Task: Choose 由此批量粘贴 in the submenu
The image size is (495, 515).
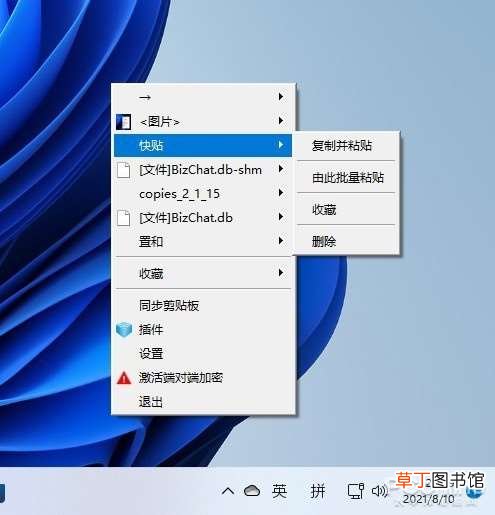Action: point(346,177)
